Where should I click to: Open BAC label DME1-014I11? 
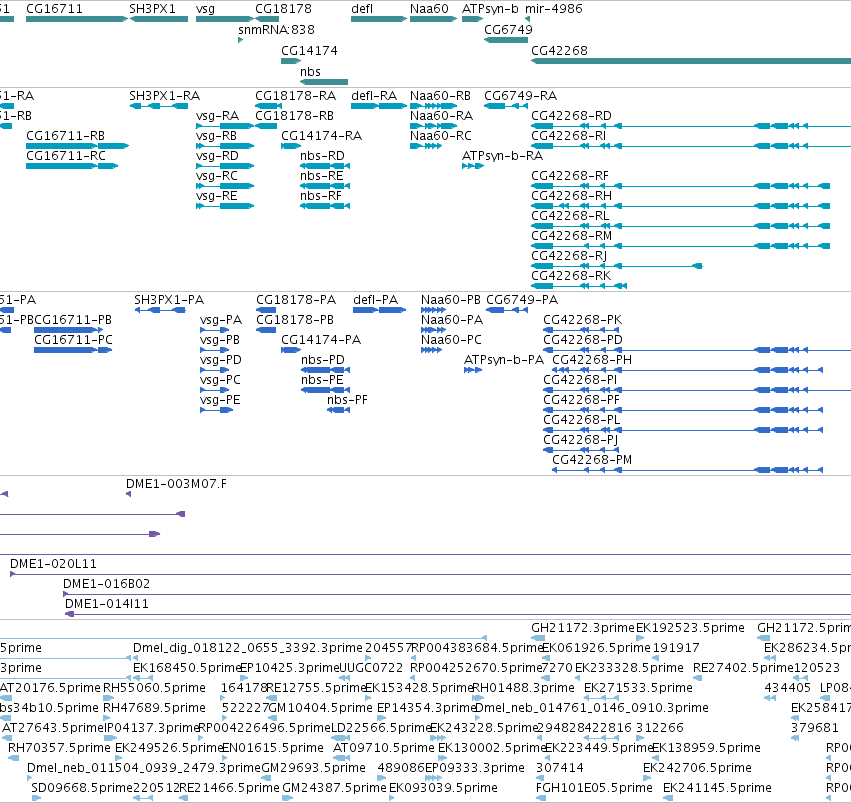point(107,604)
